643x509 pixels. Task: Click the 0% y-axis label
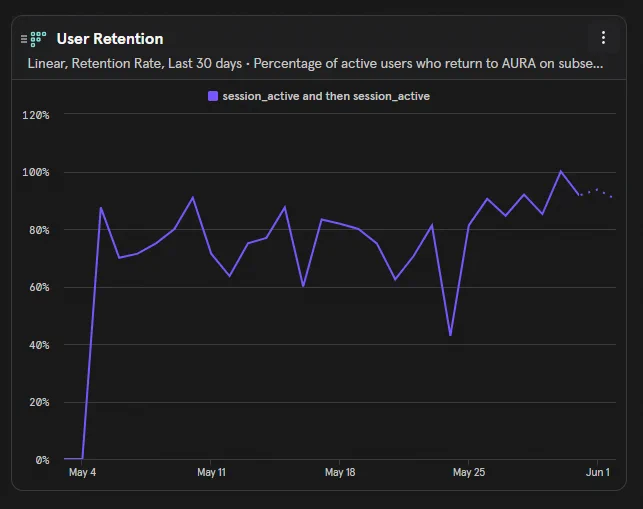point(42,460)
